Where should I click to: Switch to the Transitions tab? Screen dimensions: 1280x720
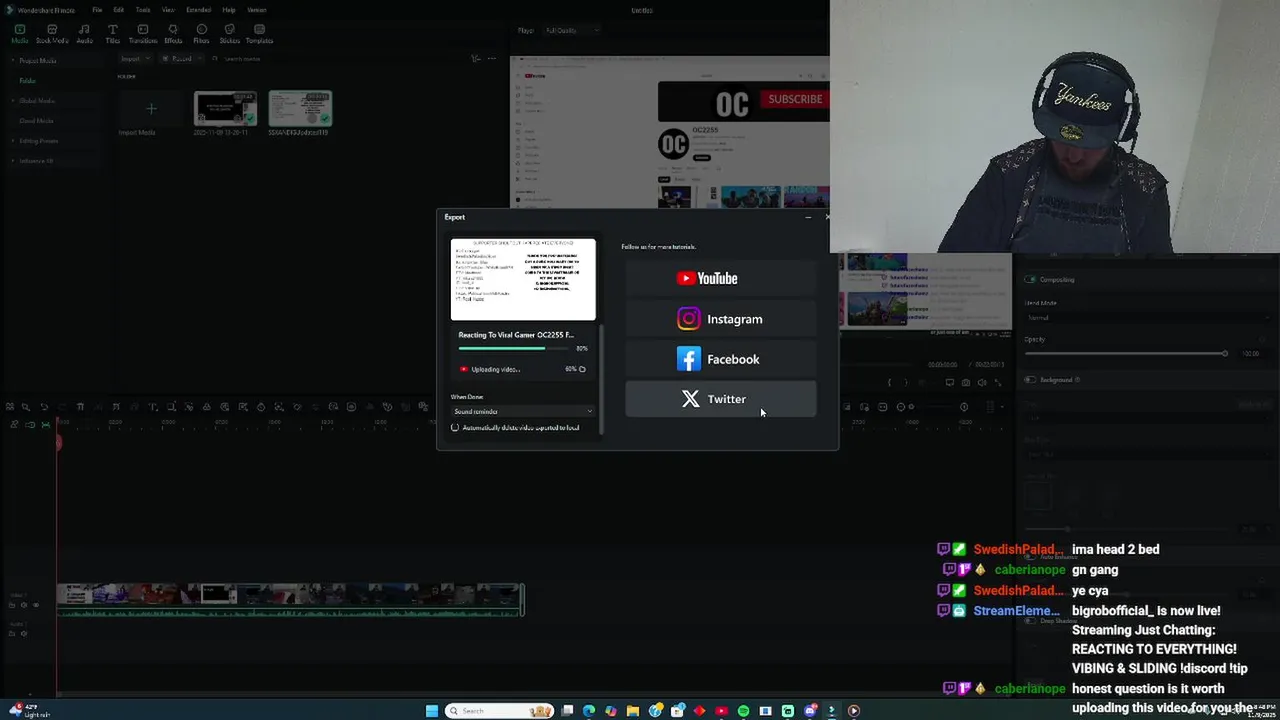pyautogui.click(x=143, y=34)
